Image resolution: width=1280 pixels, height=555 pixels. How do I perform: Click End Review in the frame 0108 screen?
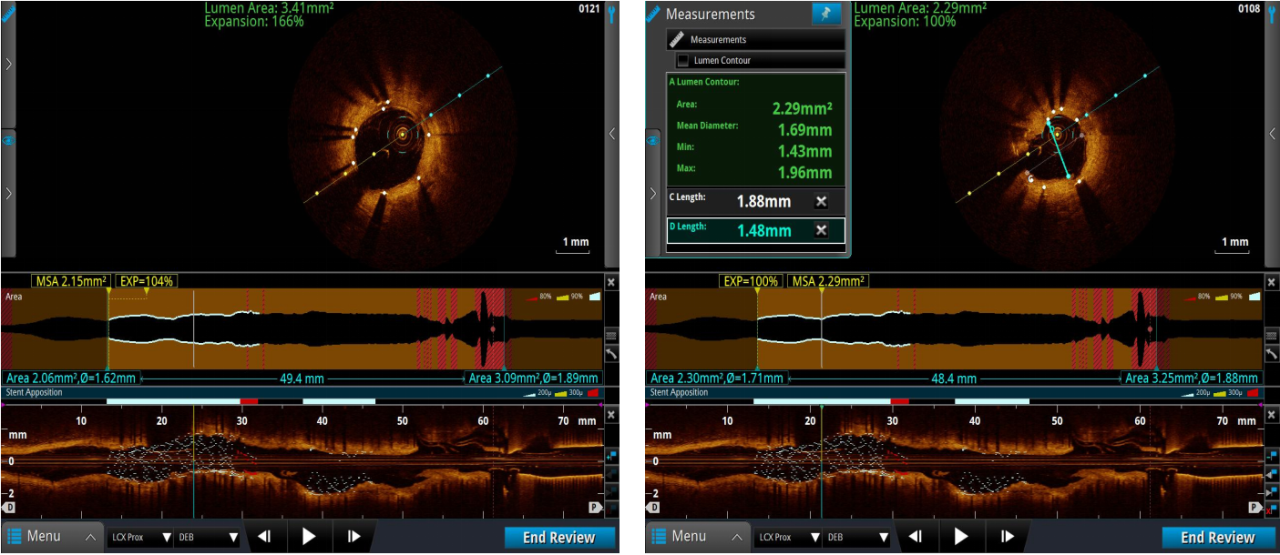click(x=1217, y=537)
